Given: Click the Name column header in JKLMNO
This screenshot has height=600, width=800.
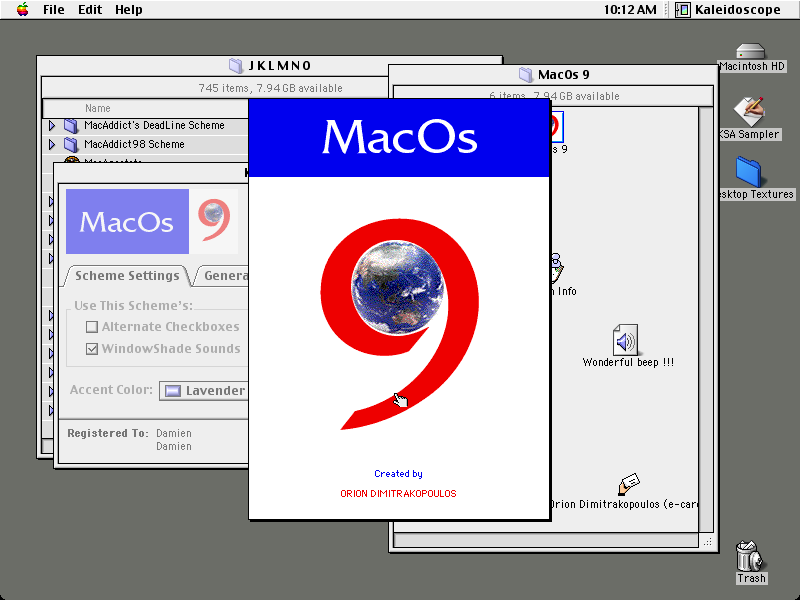Looking at the screenshot, I should point(97,108).
